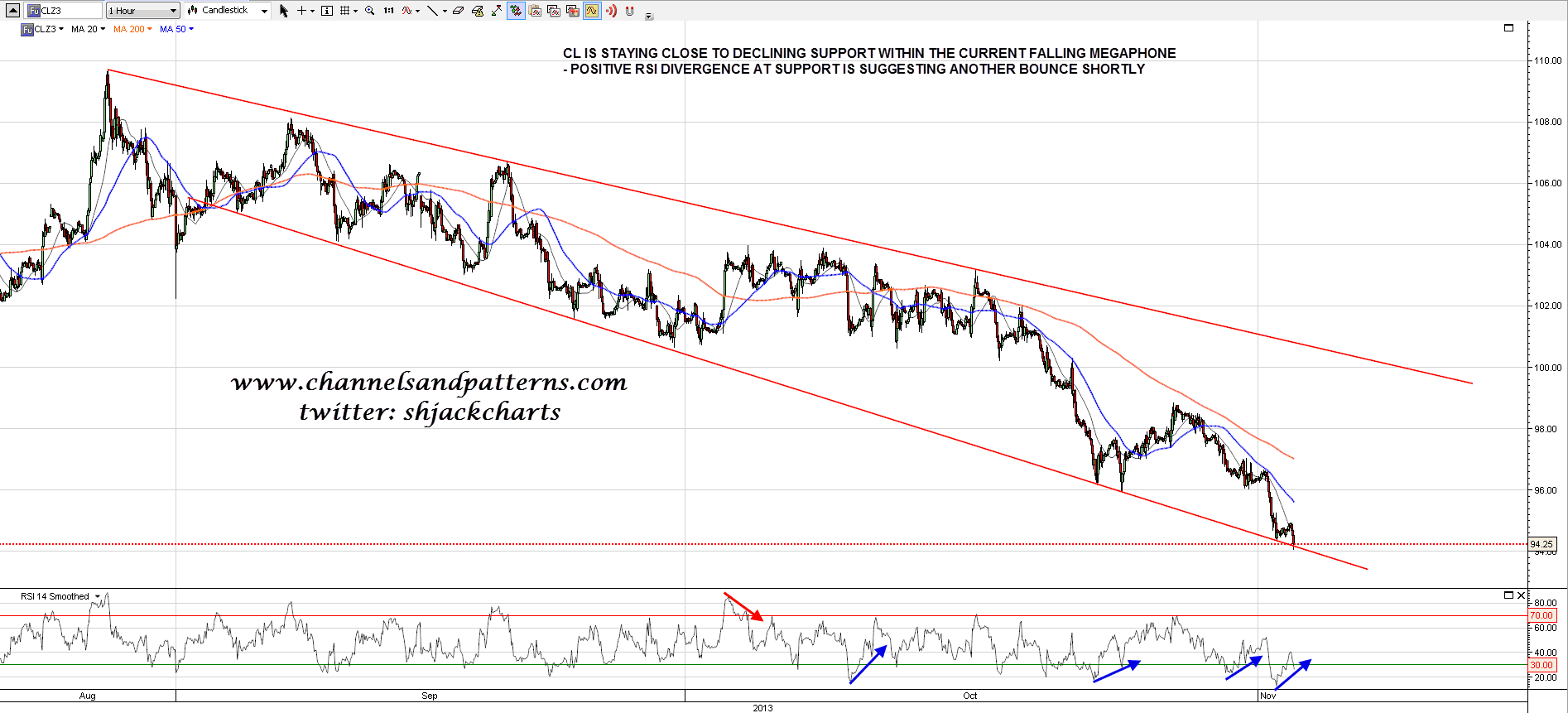The image size is (1568, 713).
Task: Select the arrow pointer tool
Action: pyautogui.click(x=284, y=11)
